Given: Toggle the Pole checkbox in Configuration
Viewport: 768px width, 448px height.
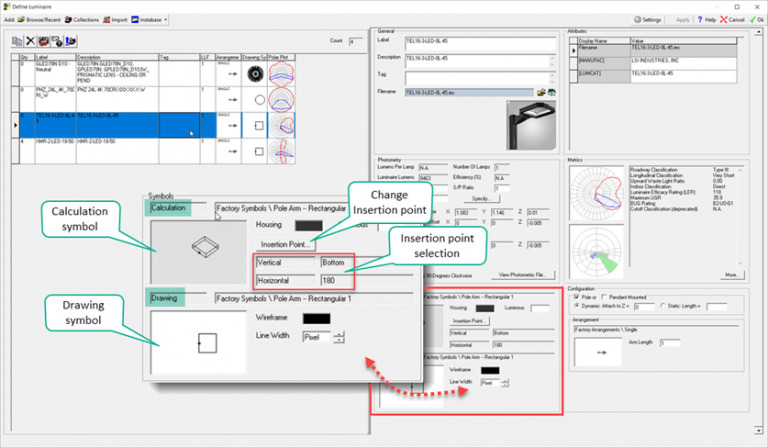Looking at the screenshot, I should tap(578, 298).
